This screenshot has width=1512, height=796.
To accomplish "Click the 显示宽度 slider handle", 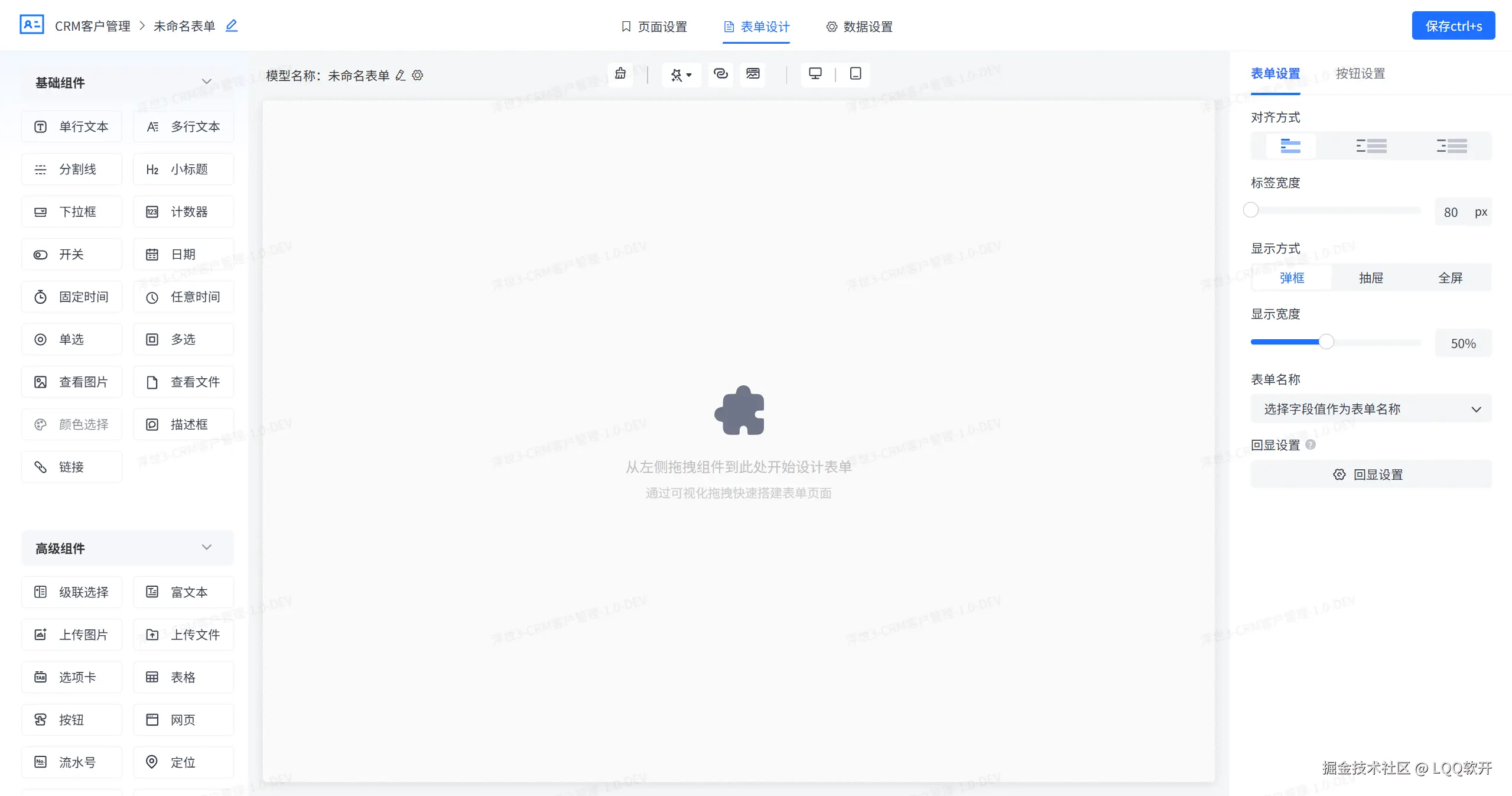I will tap(1326, 342).
